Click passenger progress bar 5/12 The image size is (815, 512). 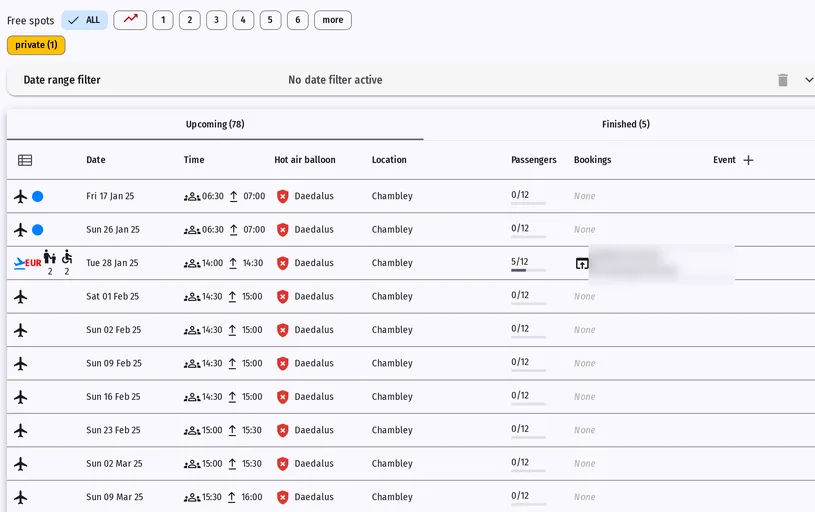point(528,270)
